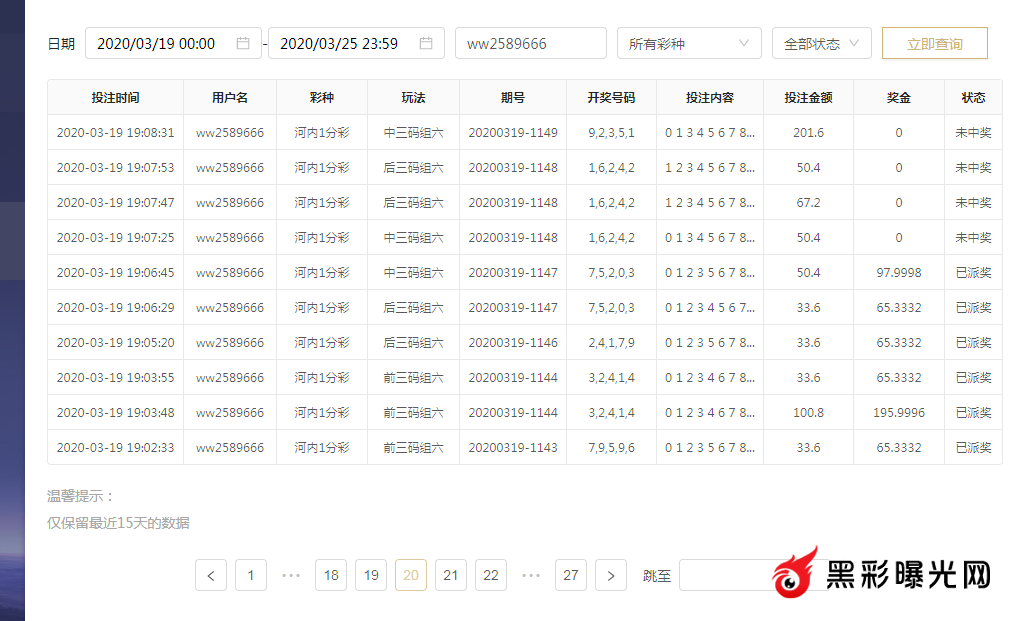Screen dimensions: 1018x621
Task: Click the red bird logo watermark
Action: click(797, 573)
